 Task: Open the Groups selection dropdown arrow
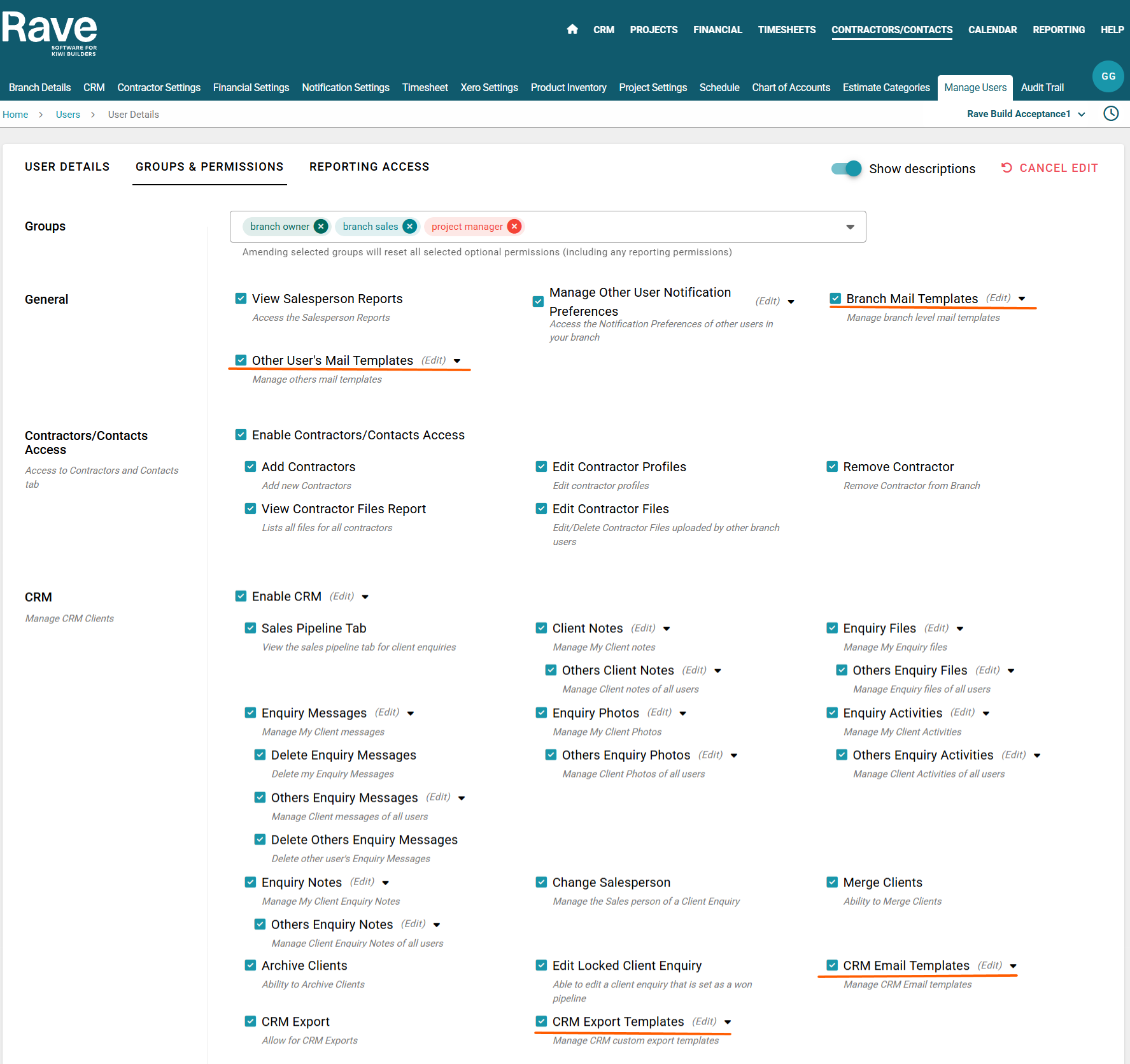coord(850,227)
